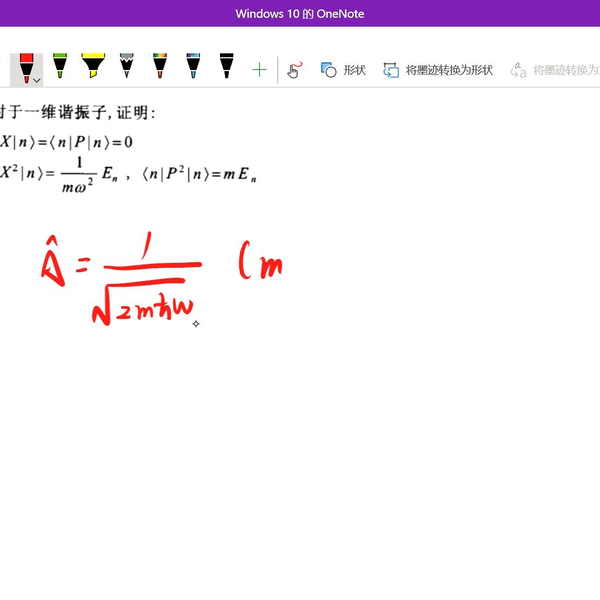
Task: Open the 形状 shapes button
Action: [x=343, y=70]
